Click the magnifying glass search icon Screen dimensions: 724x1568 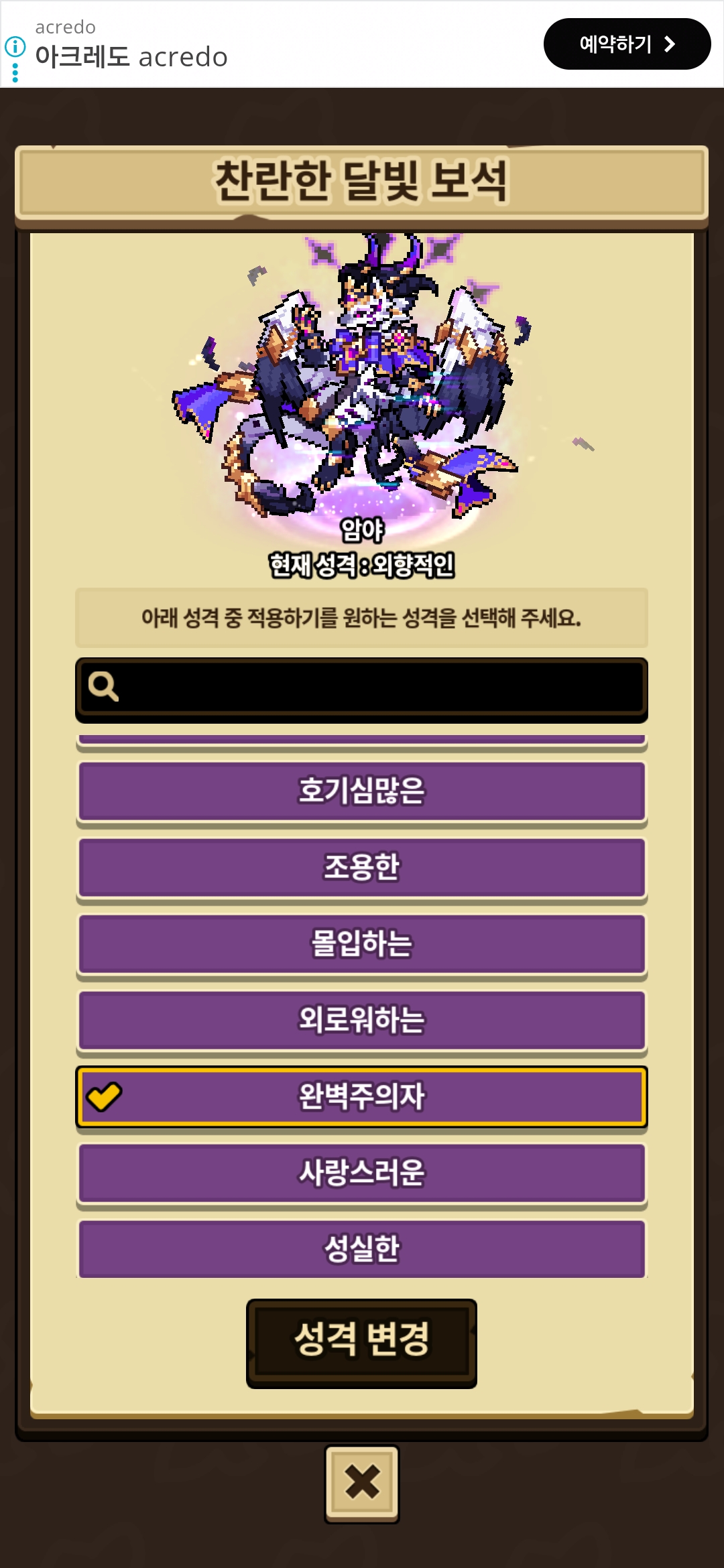(103, 687)
